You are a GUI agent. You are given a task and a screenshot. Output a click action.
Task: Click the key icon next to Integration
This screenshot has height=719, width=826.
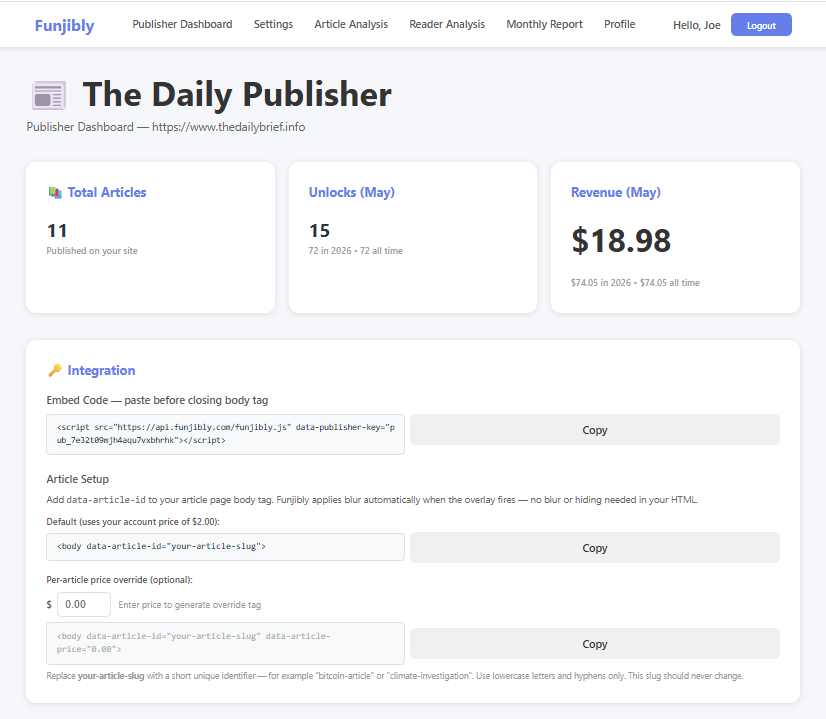pyautogui.click(x=55, y=370)
